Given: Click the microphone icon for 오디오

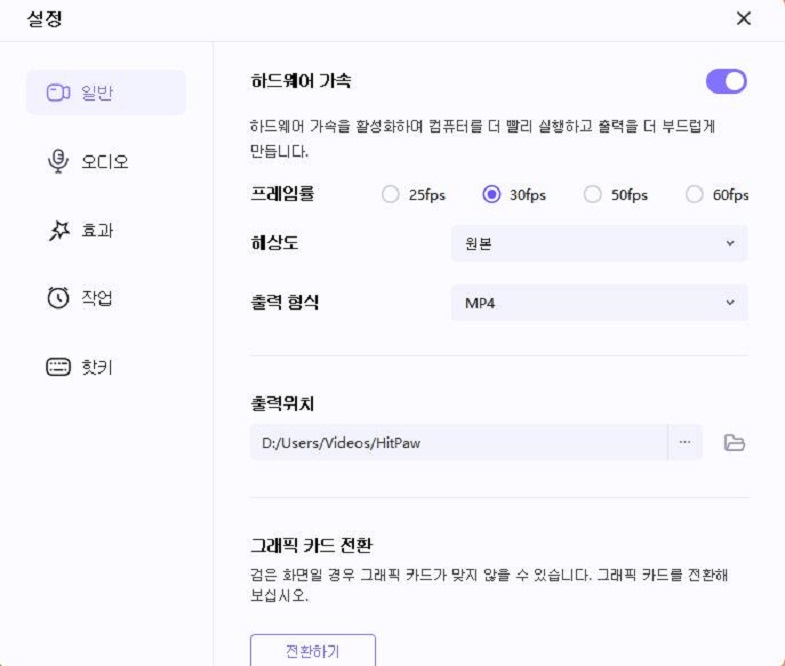Looking at the screenshot, I should [x=58, y=161].
